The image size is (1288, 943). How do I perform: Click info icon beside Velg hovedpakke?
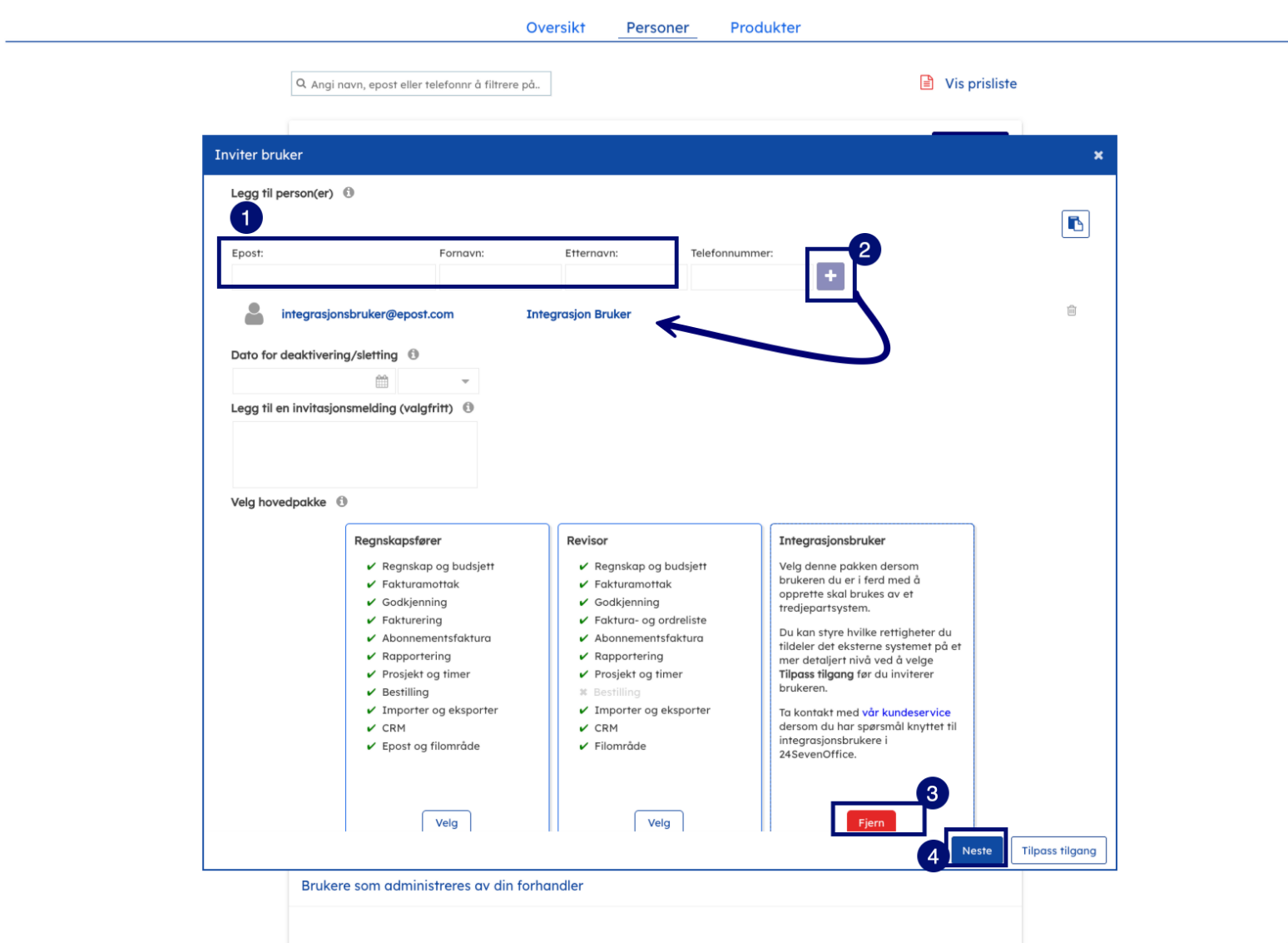(x=342, y=502)
